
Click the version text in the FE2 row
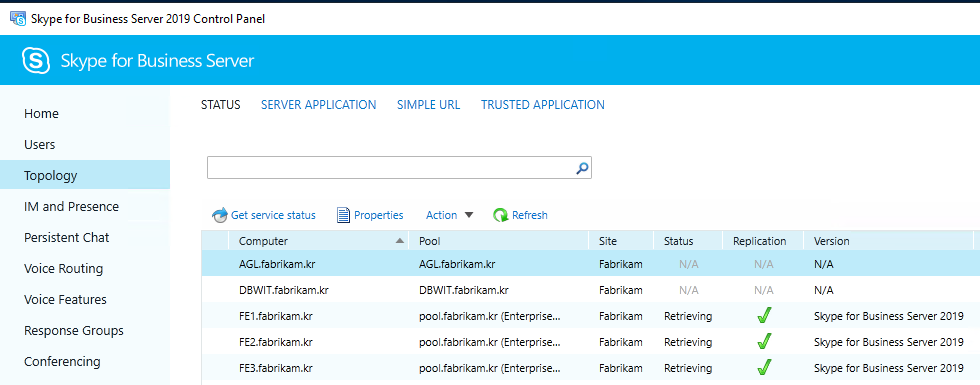[x=889, y=342]
